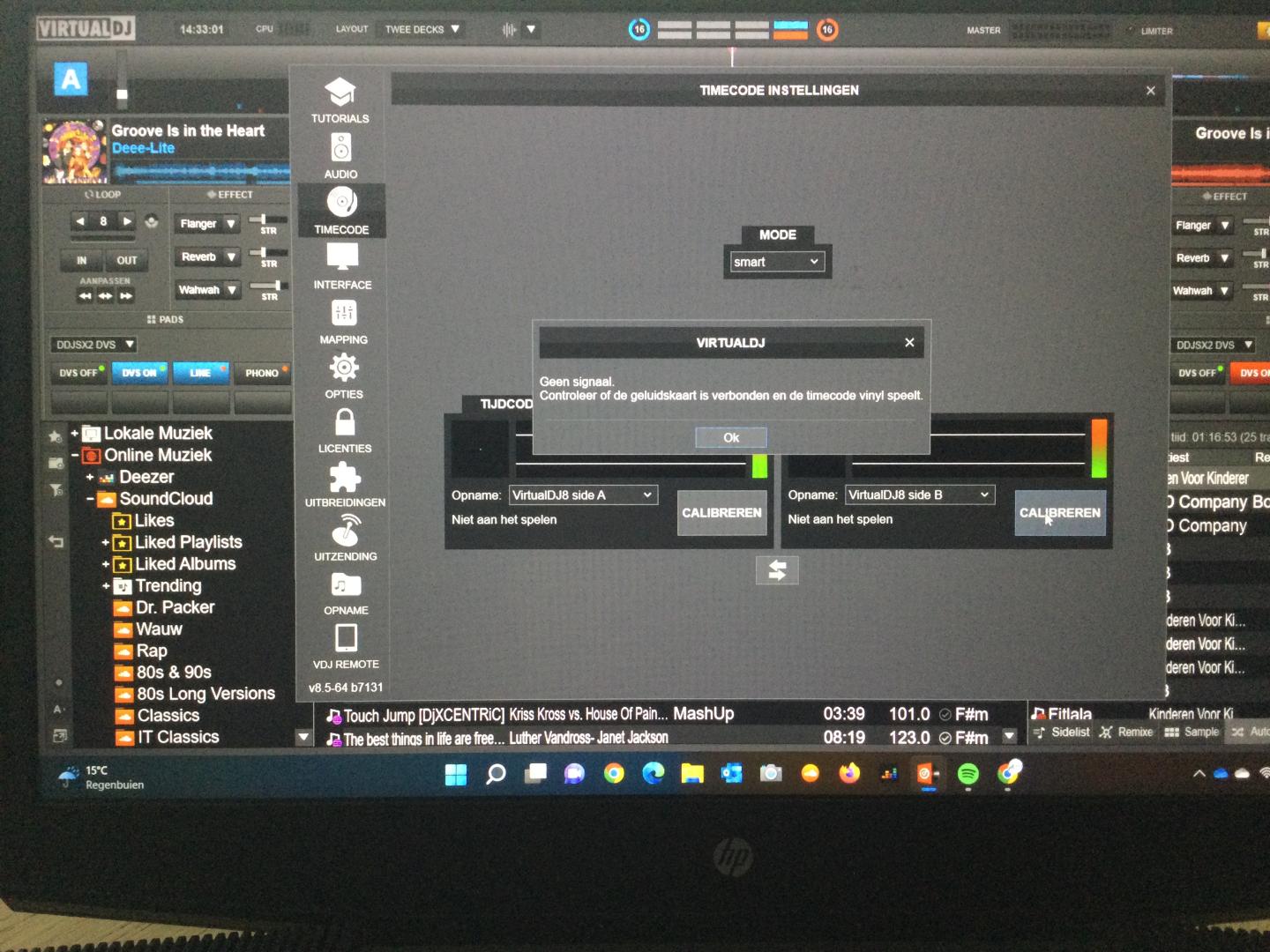Open the Twee Decks layout dropdown
The height and width of the screenshot is (952, 1270).
pos(422,29)
